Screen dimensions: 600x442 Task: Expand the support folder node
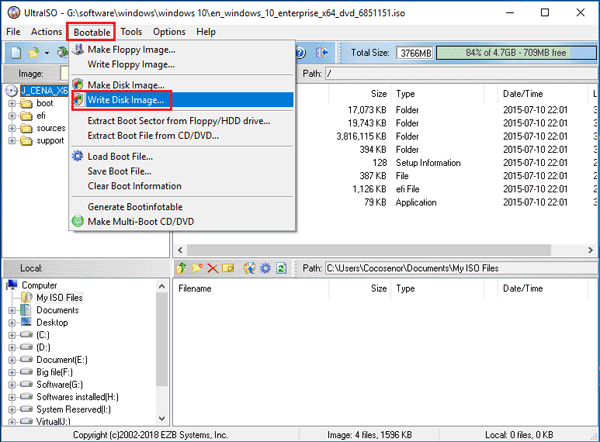[x=12, y=140]
